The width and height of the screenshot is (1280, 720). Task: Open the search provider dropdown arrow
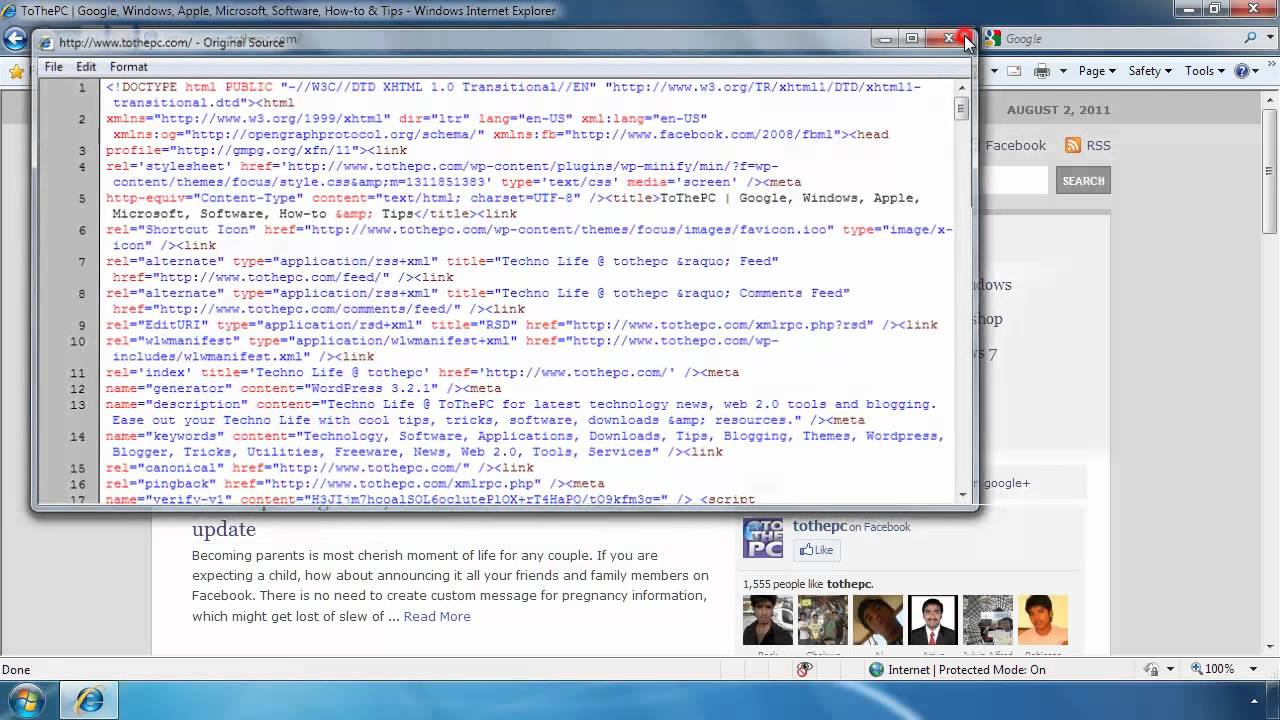coord(1268,38)
